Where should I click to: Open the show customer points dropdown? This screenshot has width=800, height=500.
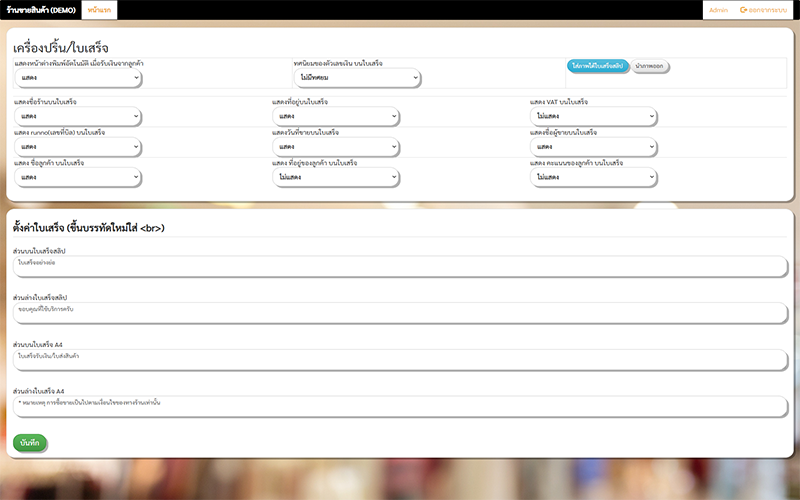(x=594, y=177)
